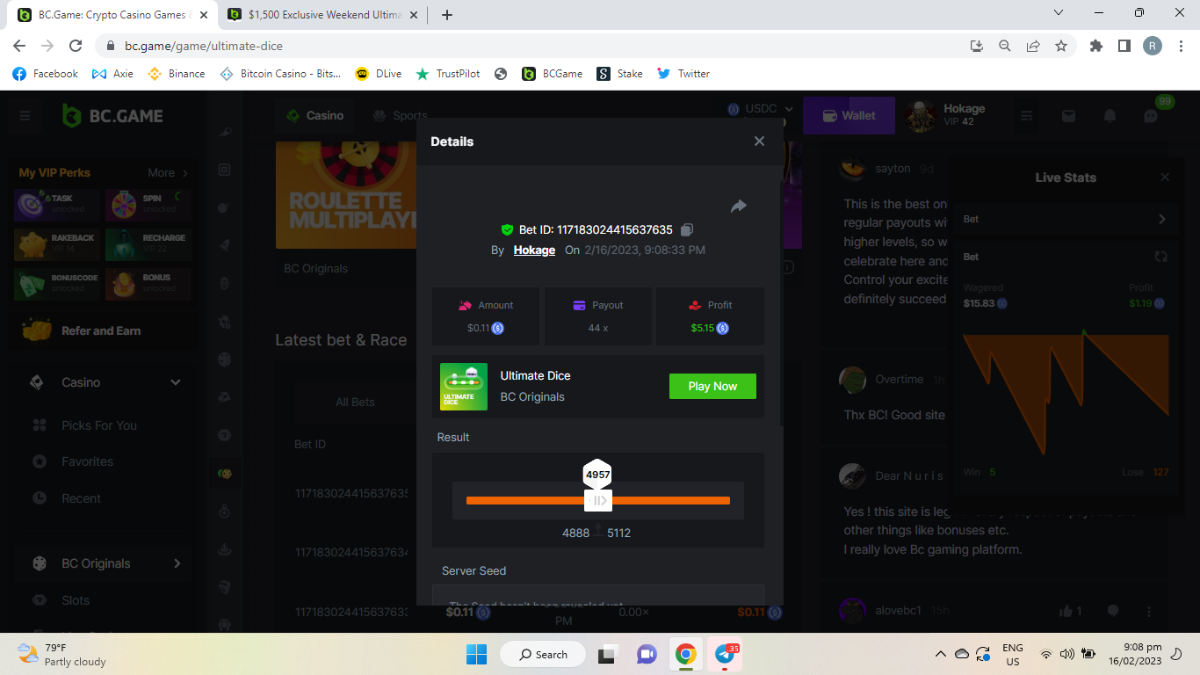Open chat icon with 99 badge
This screenshot has height=675, width=1200.
(x=1151, y=116)
